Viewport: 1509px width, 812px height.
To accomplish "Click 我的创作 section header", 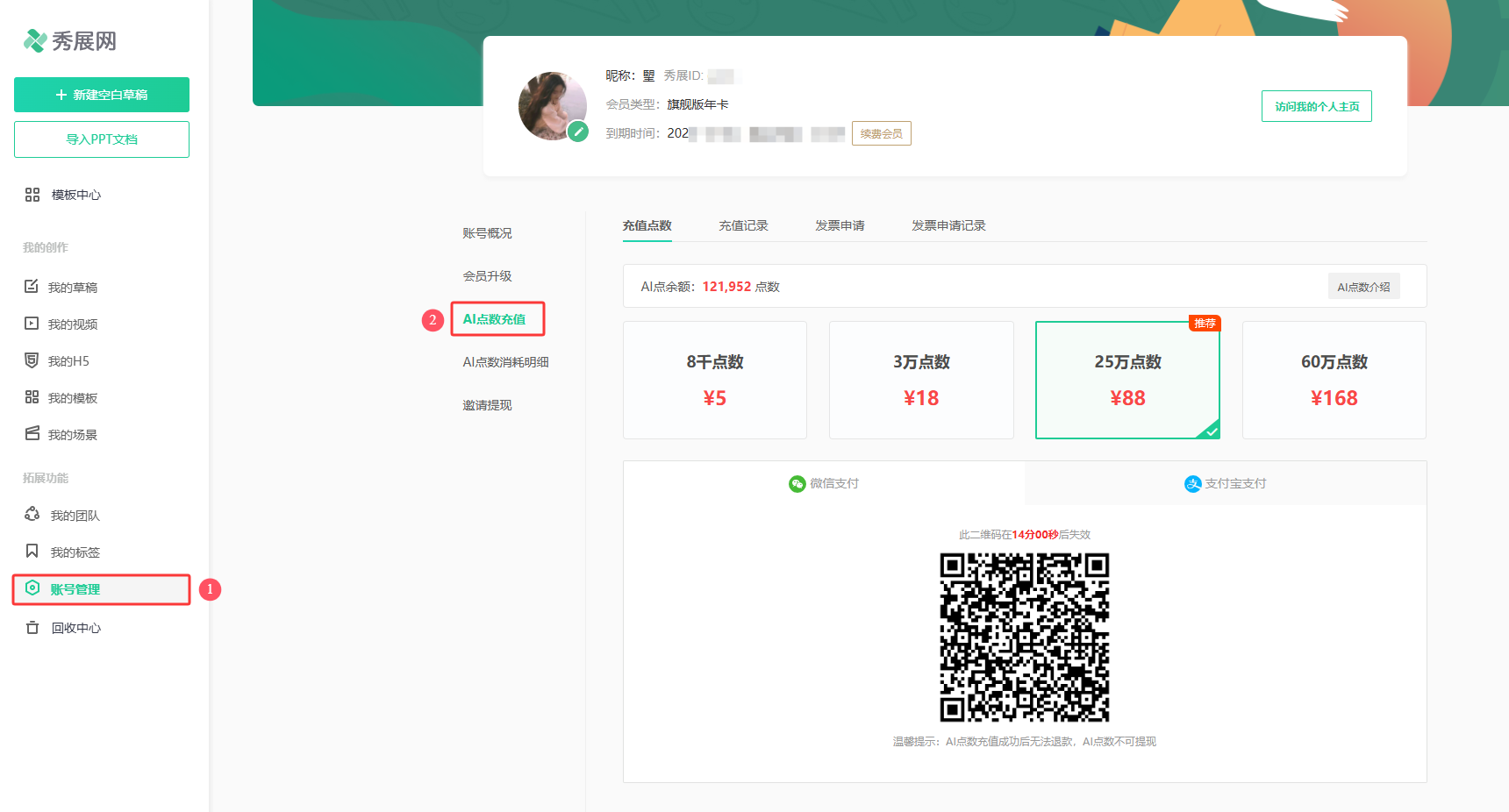I will click(x=46, y=247).
